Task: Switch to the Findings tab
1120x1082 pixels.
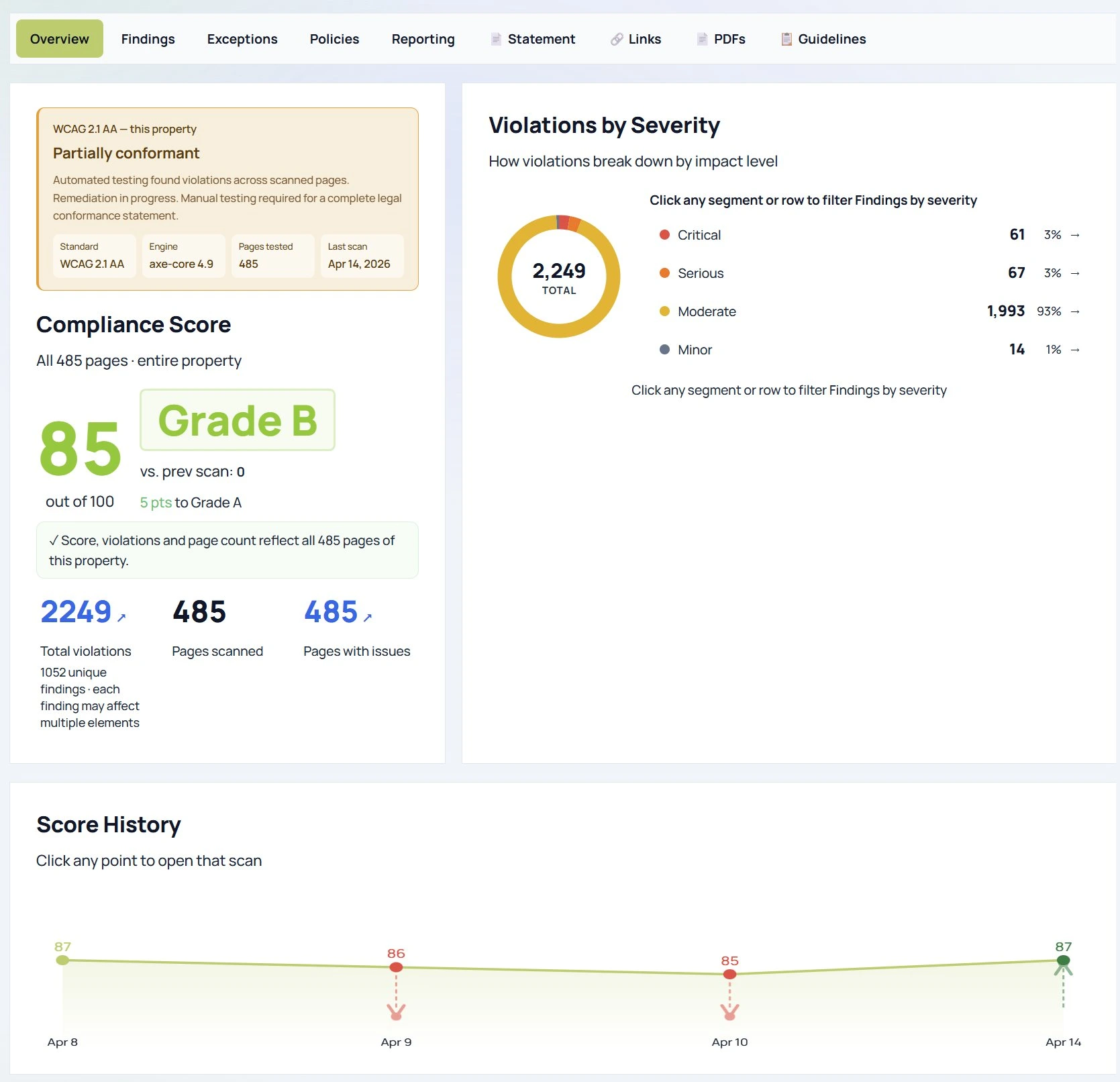Action: point(148,38)
